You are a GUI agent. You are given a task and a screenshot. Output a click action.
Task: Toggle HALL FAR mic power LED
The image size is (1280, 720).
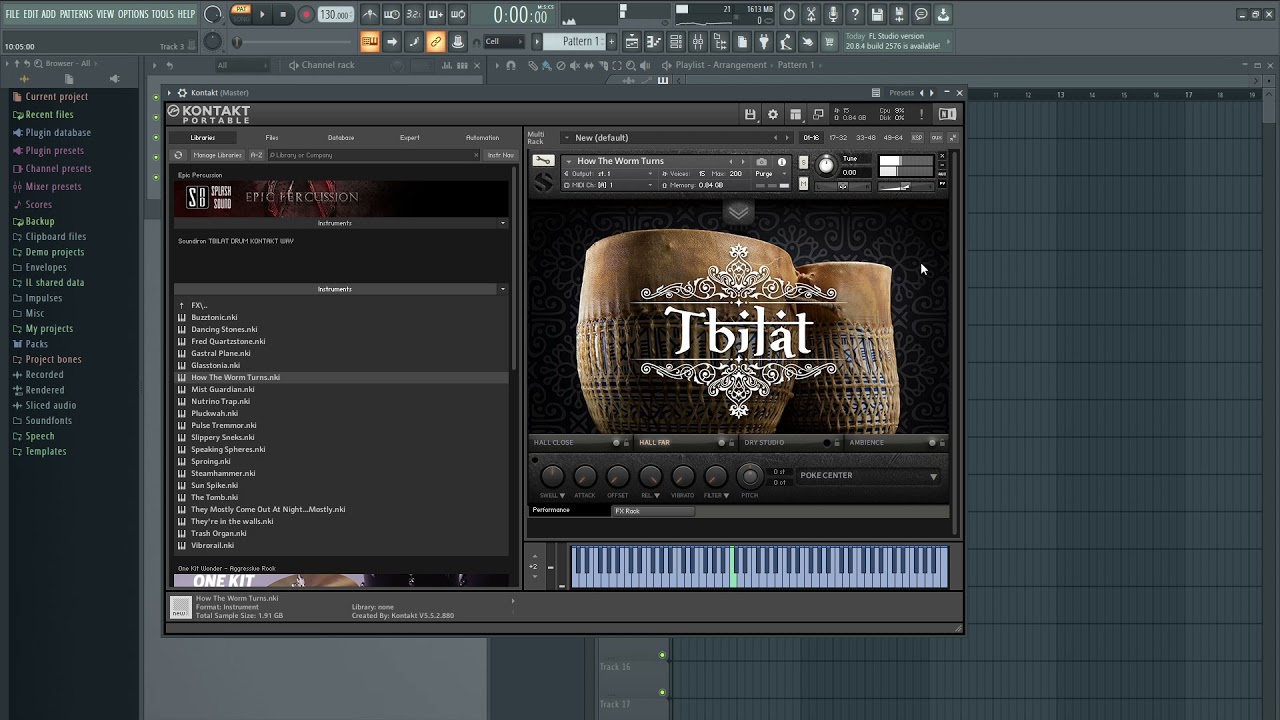[721, 442]
